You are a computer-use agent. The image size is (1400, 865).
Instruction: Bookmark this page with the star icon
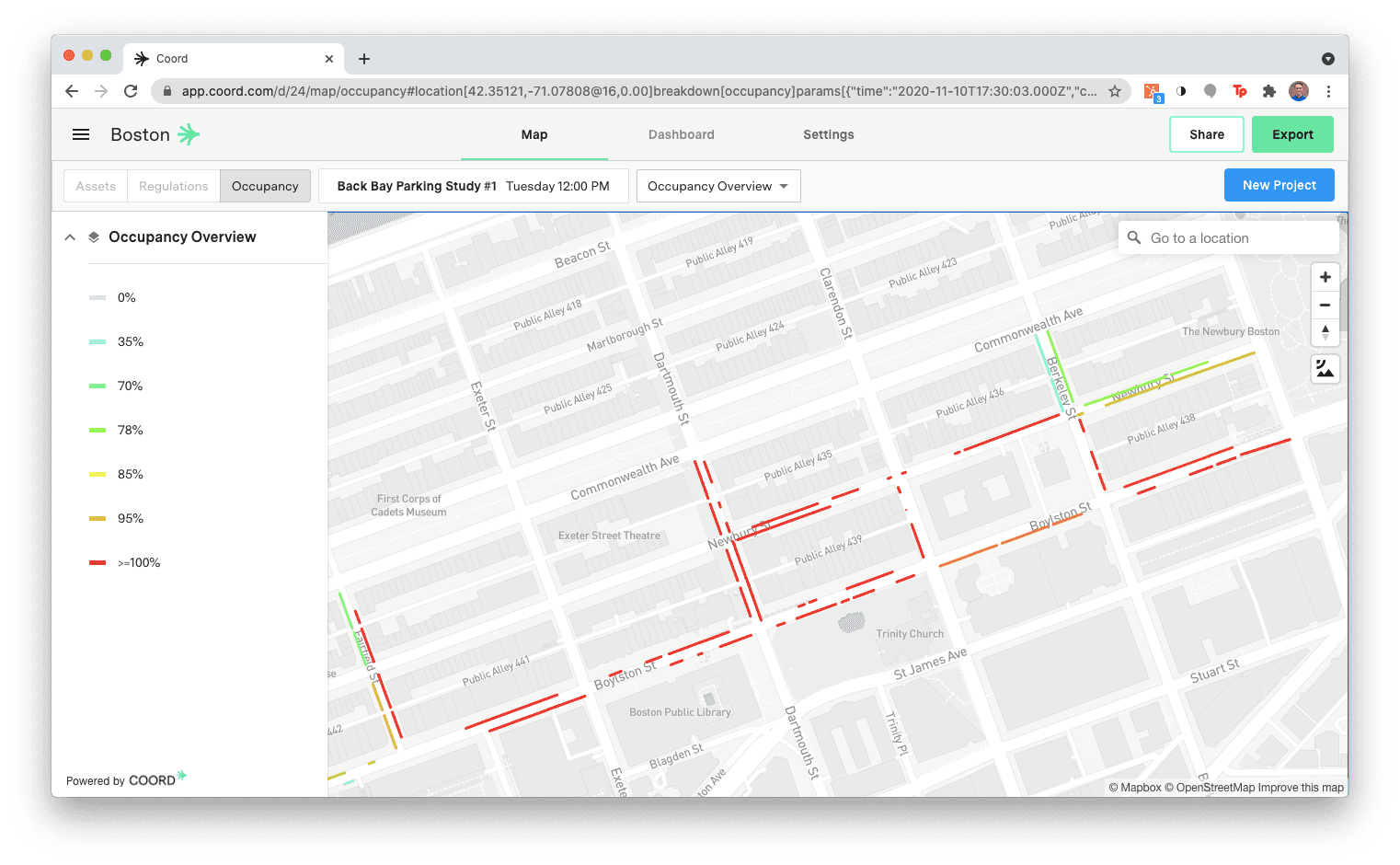1115,91
